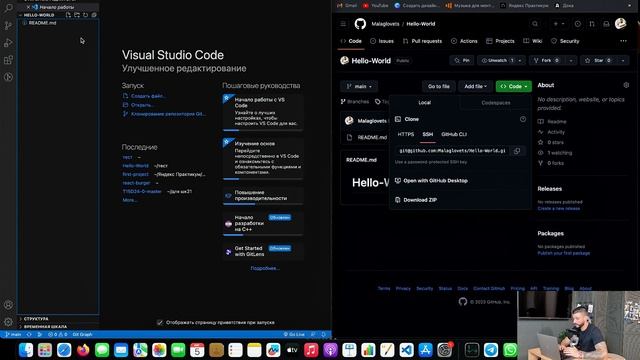Open VS Code Search view in activity bar
The height and width of the screenshot is (360, 640).
coord(8,8)
